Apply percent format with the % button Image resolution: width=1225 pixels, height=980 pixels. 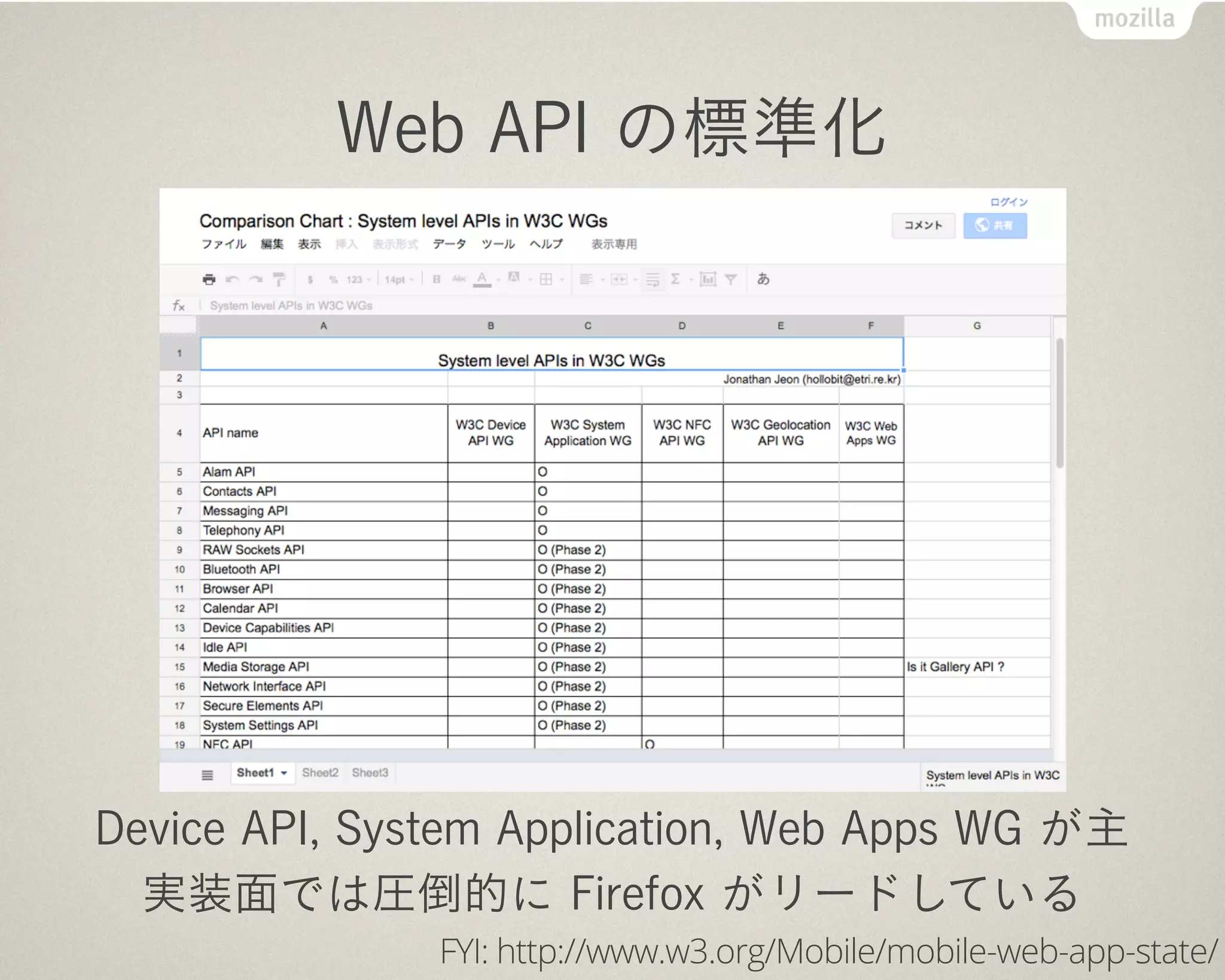[x=333, y=279]
